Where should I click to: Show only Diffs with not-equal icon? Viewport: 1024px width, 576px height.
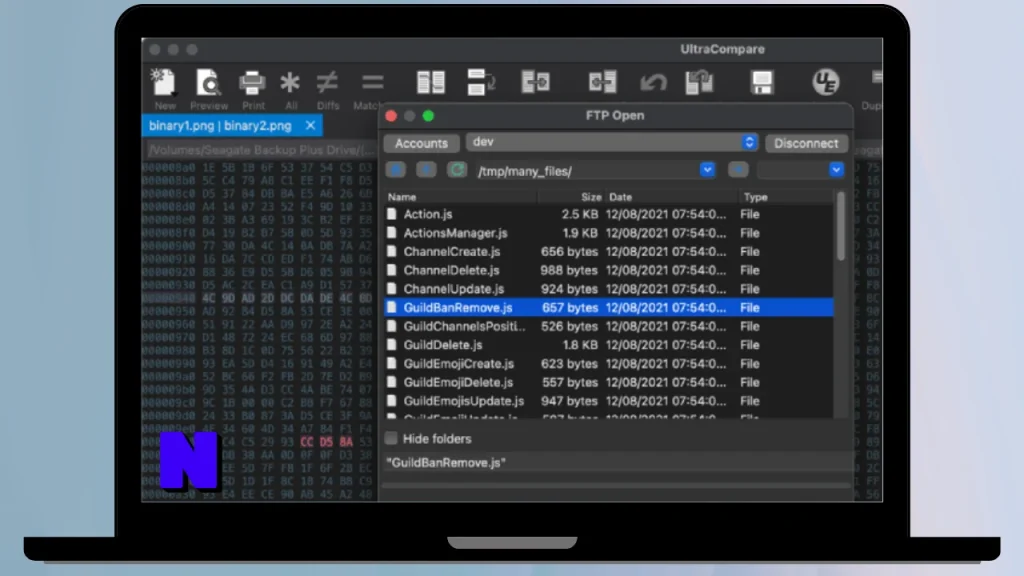(x=327, y=82)
